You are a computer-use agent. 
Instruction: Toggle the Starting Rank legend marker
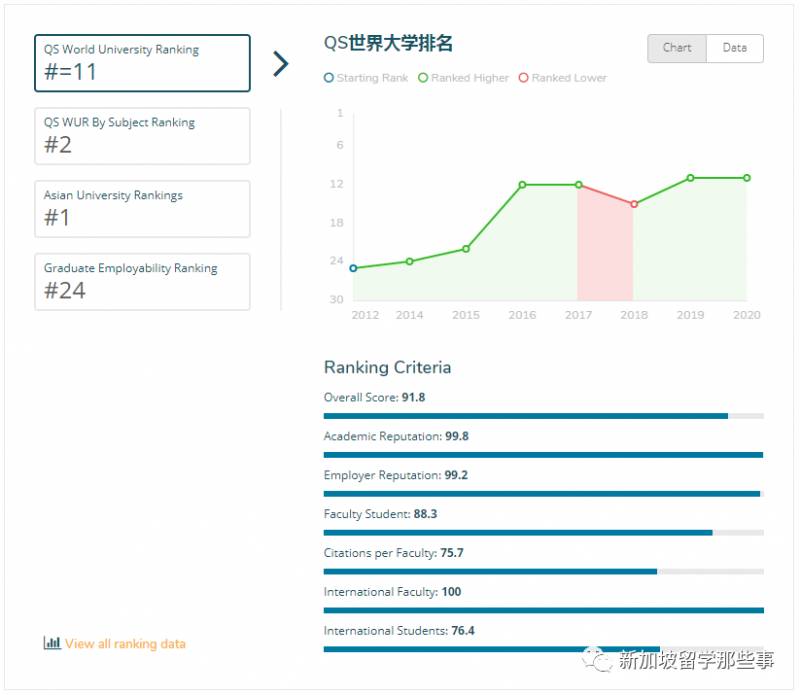coord(329,78)
